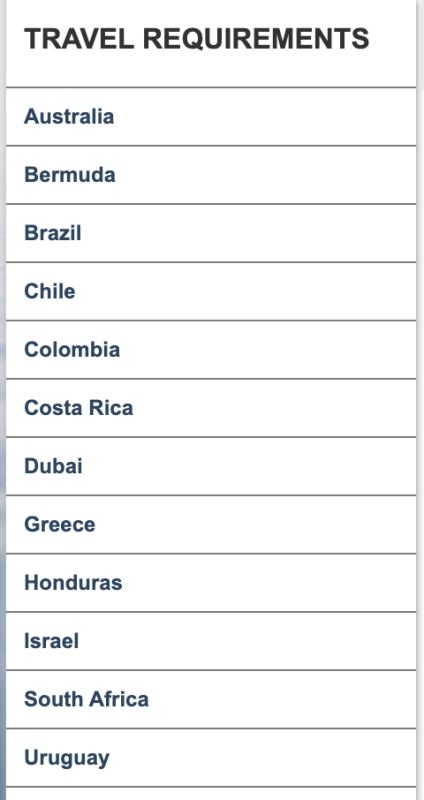The image size is (424, 800).
Task: Open the Australia travel requirements link
Action: click(69, 116)
